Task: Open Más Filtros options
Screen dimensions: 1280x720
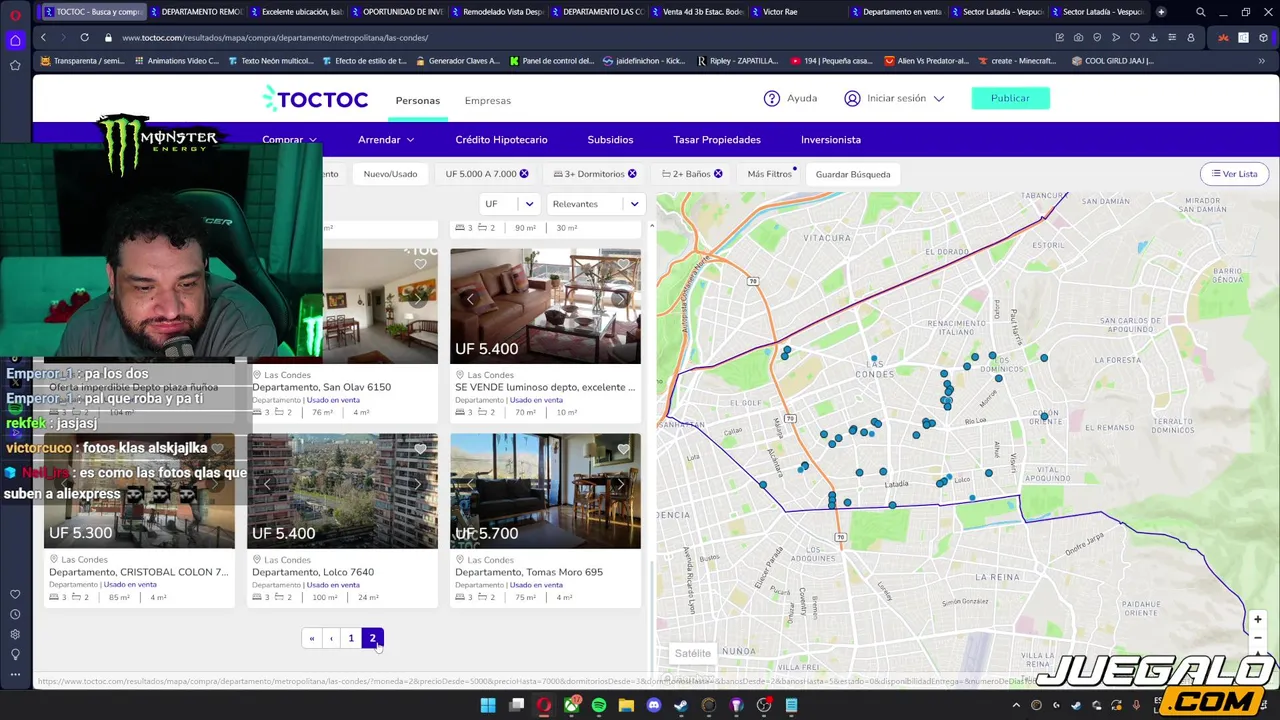Action: (x=770, y=174)
